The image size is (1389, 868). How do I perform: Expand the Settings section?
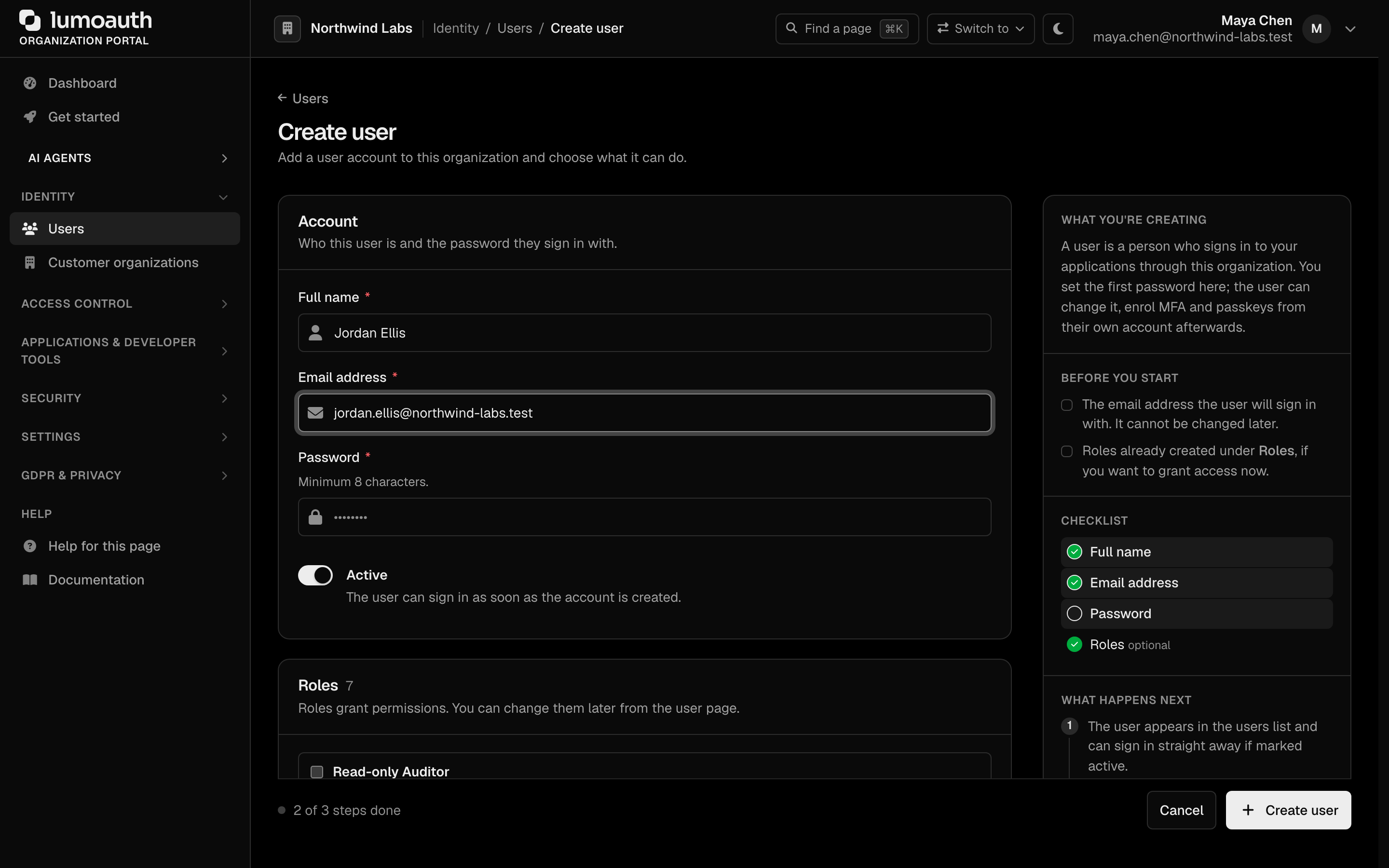coord(125,437)
